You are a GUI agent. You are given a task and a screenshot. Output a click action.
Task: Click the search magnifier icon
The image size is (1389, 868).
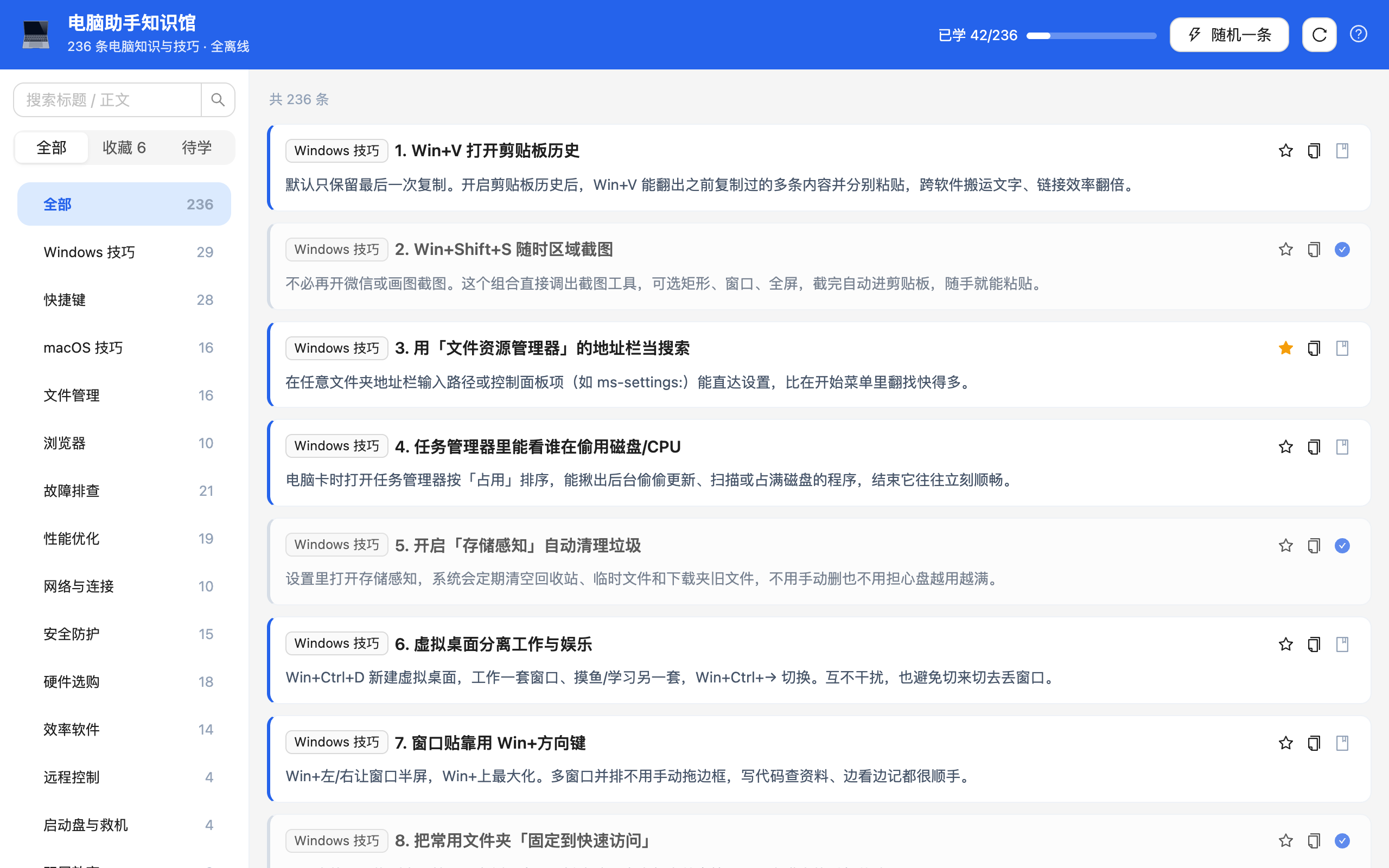218,100
